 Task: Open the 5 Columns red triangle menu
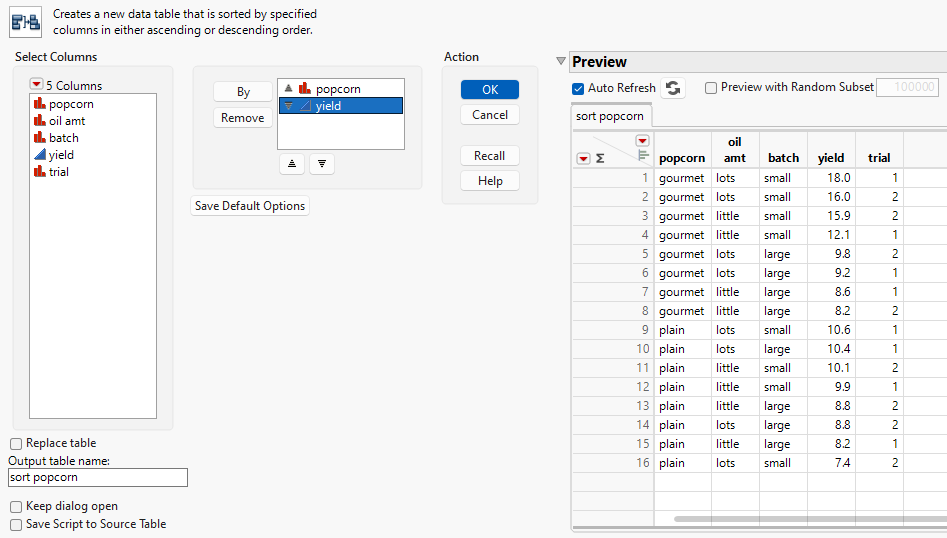tap(37, 85)
